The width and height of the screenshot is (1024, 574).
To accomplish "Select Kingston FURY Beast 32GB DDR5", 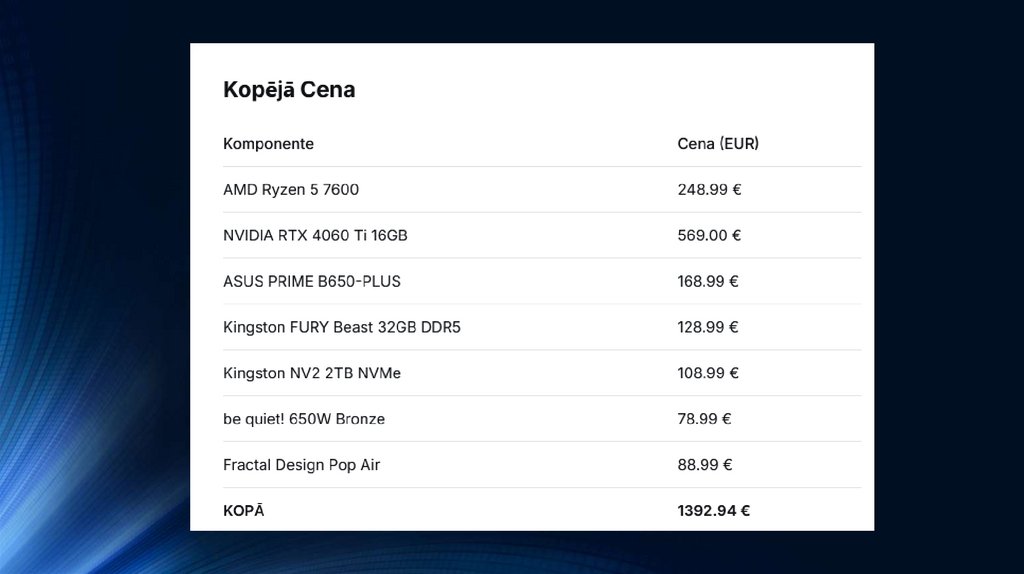I will tap(342, 327).
